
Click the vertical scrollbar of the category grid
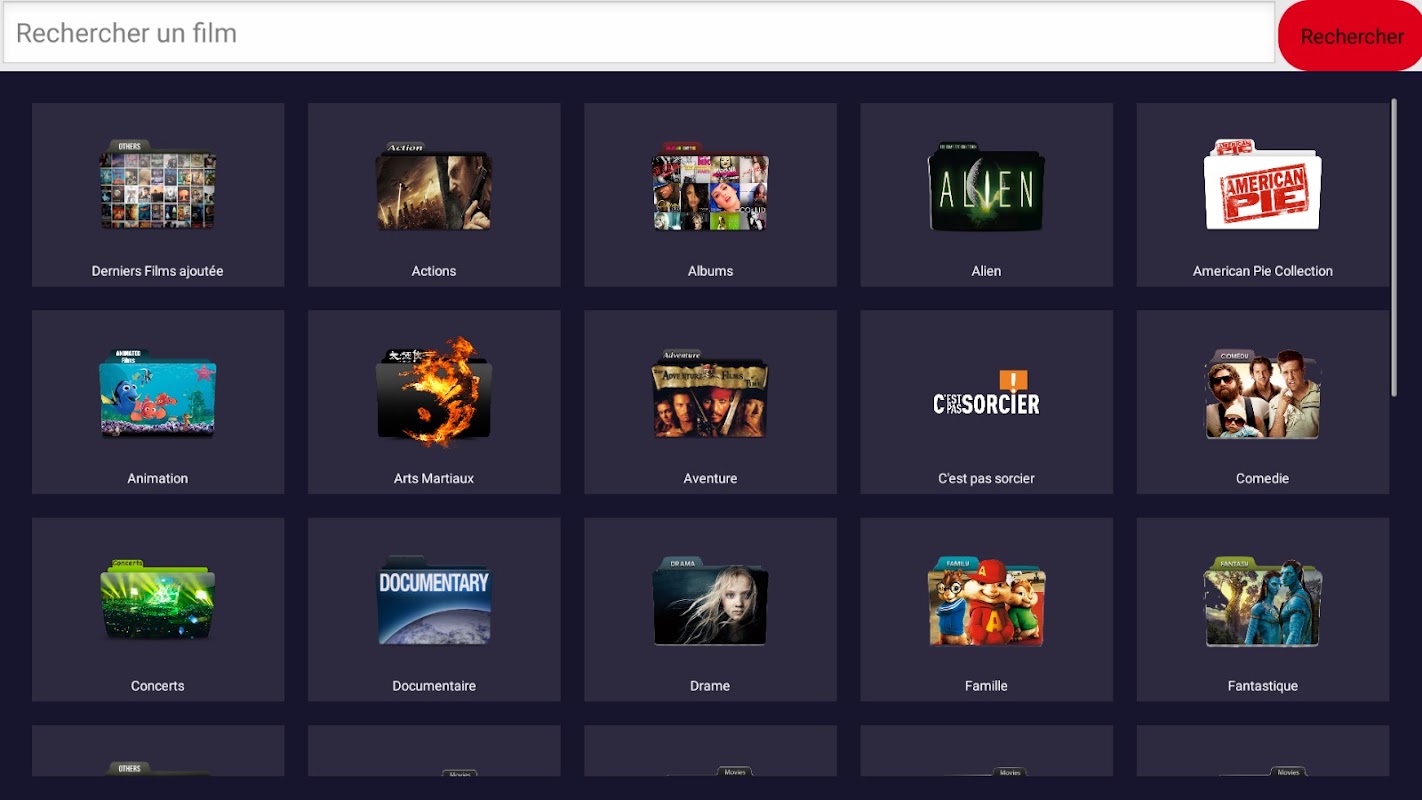(1394, 247)
